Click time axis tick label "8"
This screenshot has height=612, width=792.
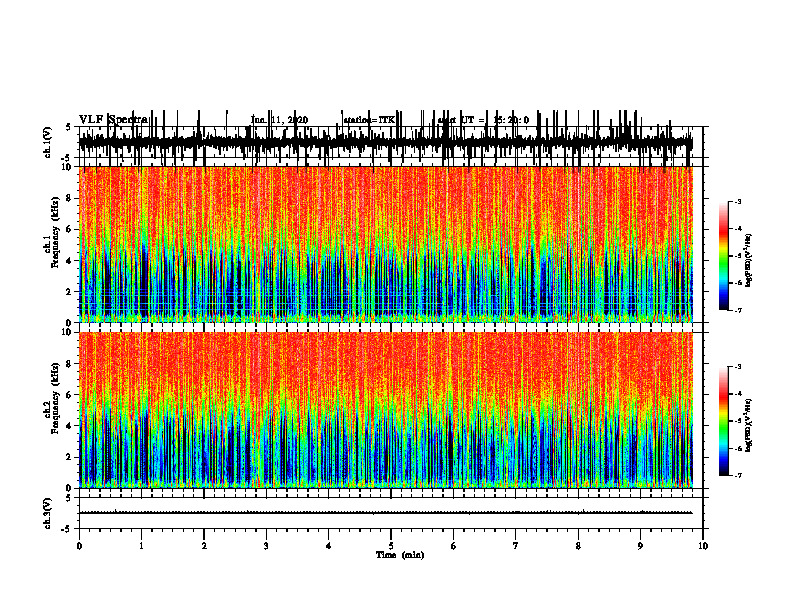(578, 546)
